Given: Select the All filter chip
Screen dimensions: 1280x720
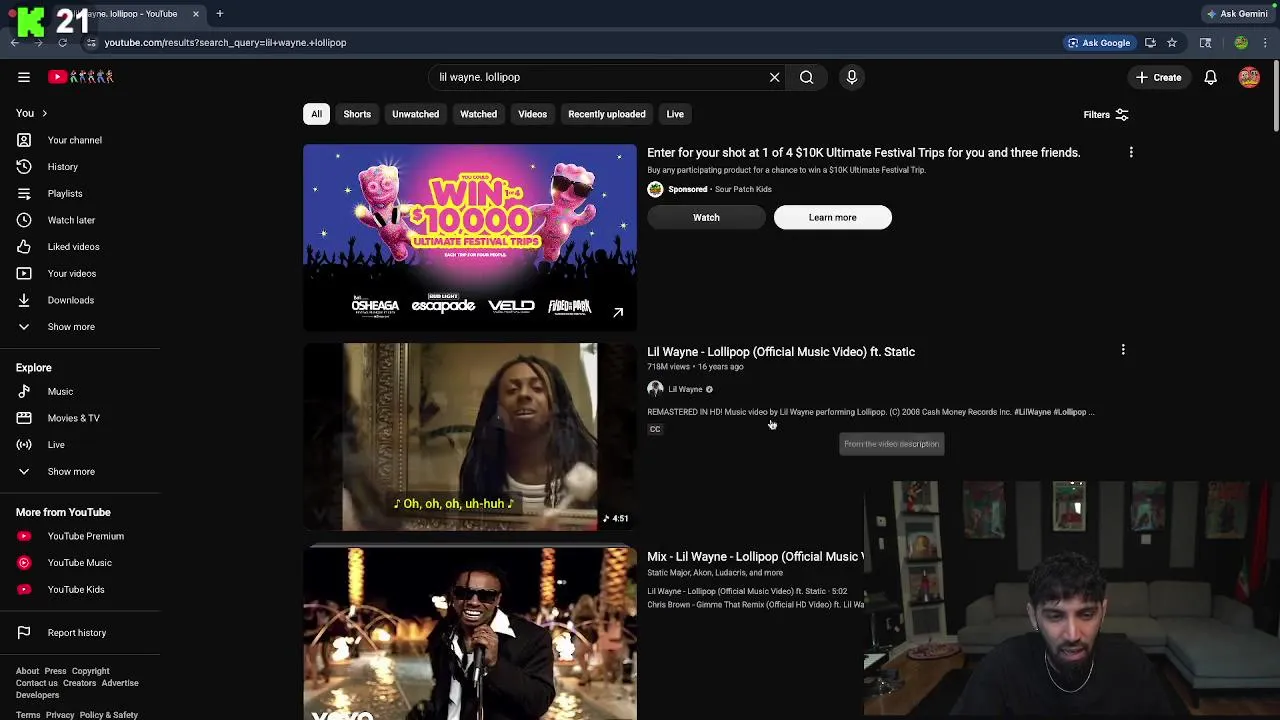Looking at the screenshot, I should [316, 114].
